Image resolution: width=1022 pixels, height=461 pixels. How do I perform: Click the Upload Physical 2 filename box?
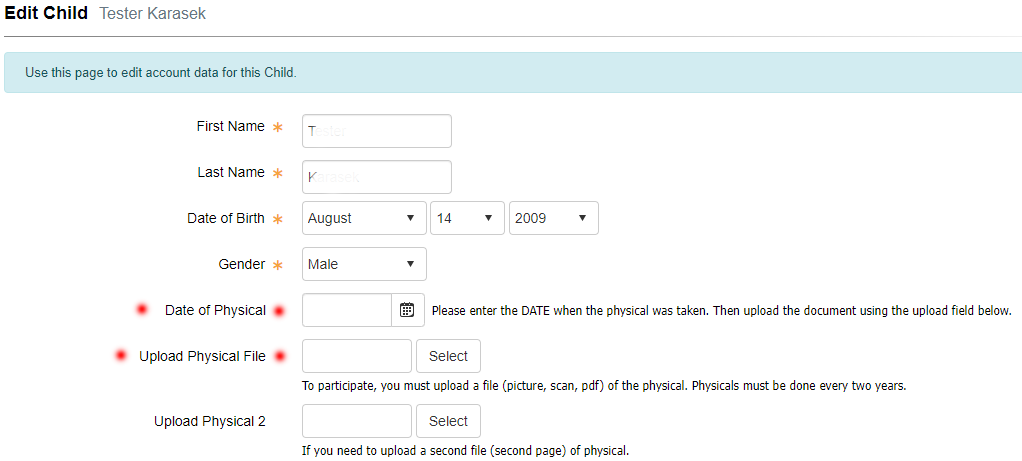(357, 421)
